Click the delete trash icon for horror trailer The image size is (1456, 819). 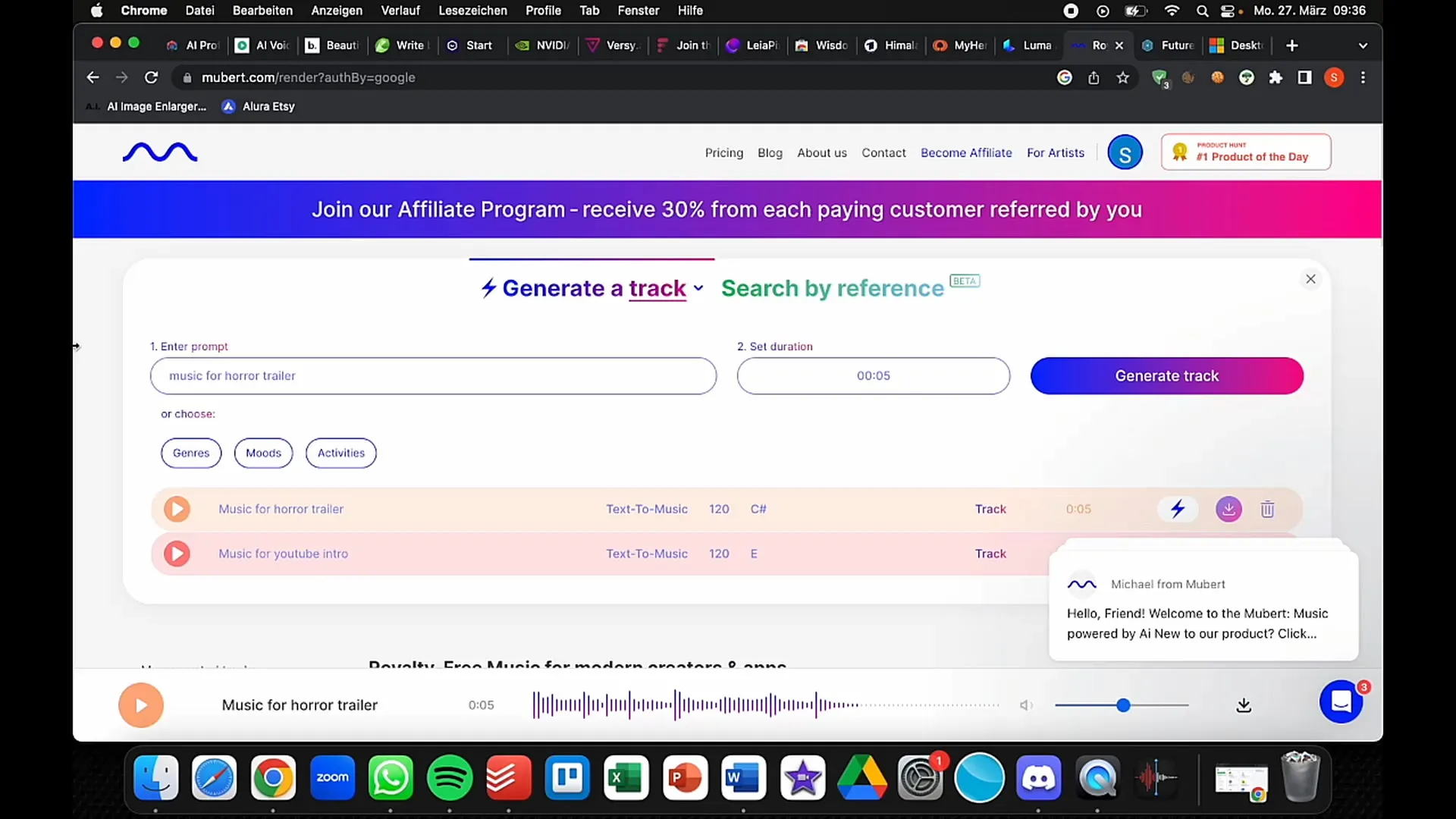pos(1268,509)
